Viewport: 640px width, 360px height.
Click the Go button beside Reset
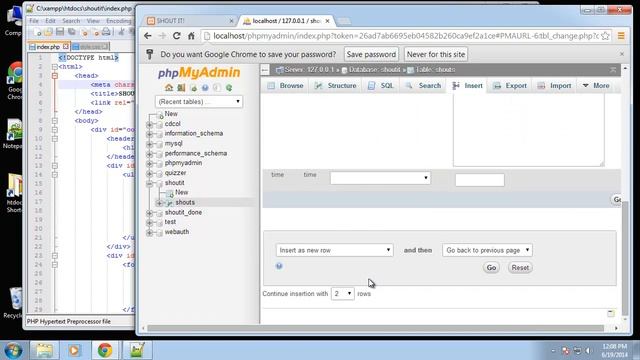click(x=491, y=268)
